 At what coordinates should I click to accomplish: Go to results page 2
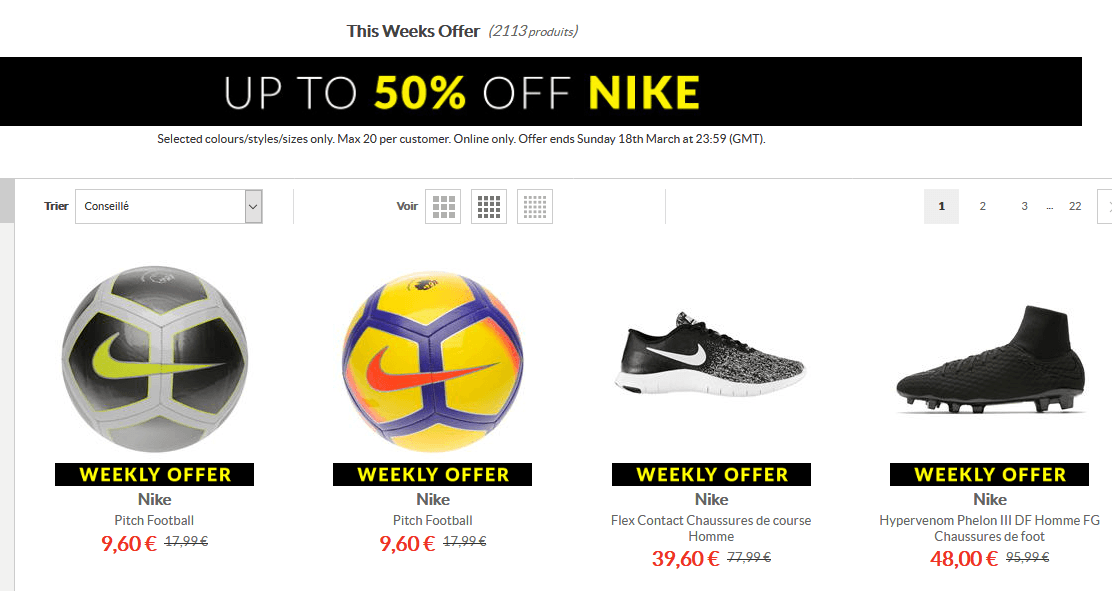coord(982,206)
